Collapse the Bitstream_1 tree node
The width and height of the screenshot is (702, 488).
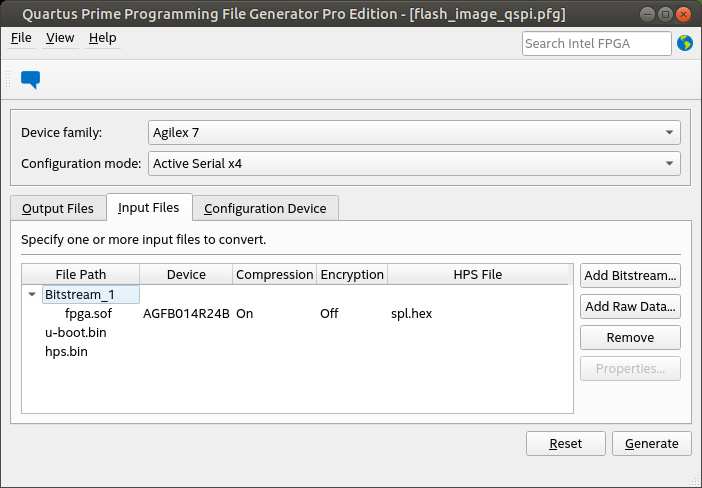click(x=32, y=294)
